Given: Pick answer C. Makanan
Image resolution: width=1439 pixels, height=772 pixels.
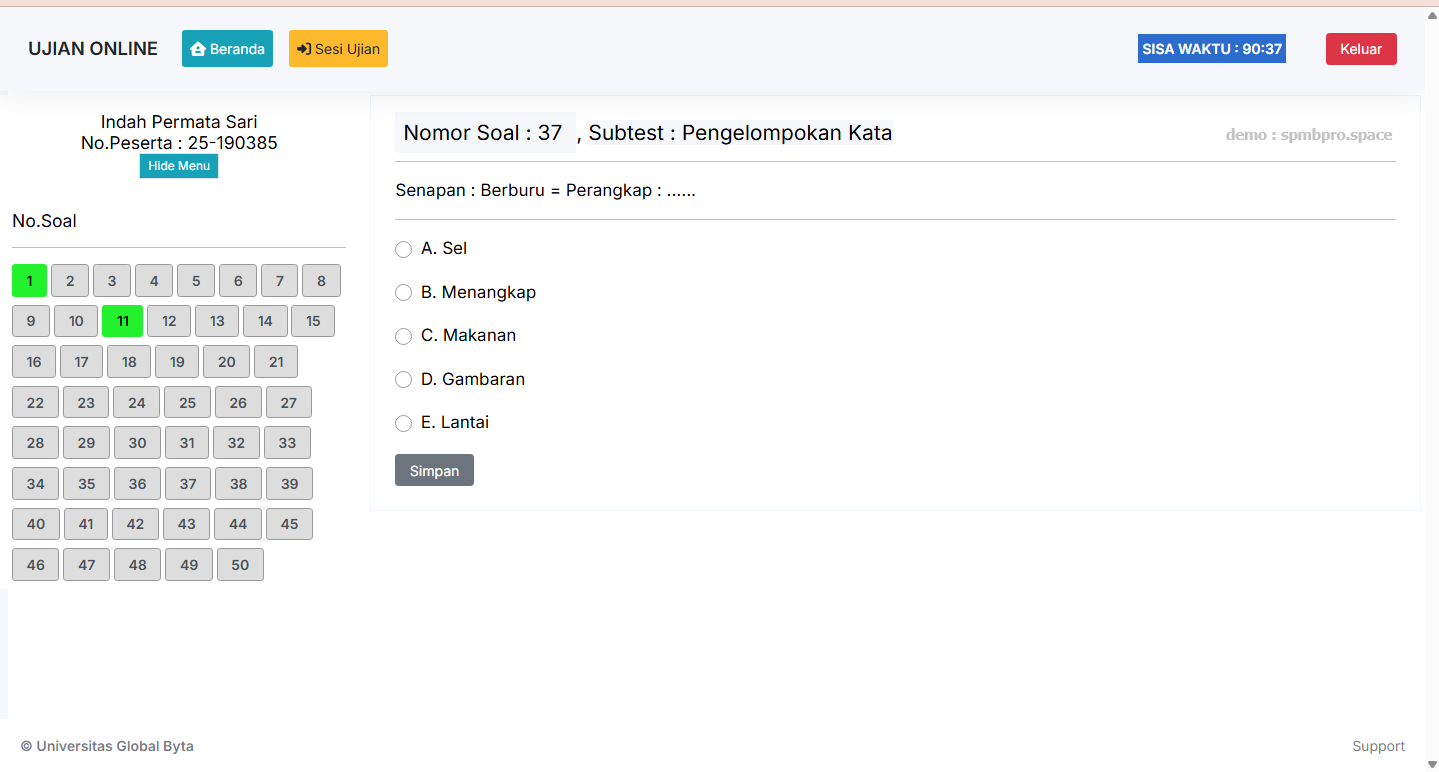Looking at the screenshot, I should point(403,336).
